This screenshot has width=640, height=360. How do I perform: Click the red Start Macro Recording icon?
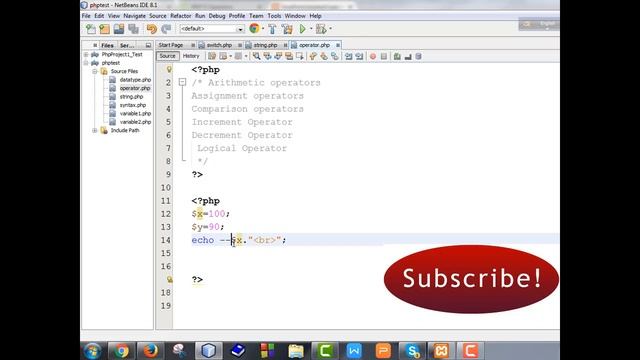tap(373, 56)
